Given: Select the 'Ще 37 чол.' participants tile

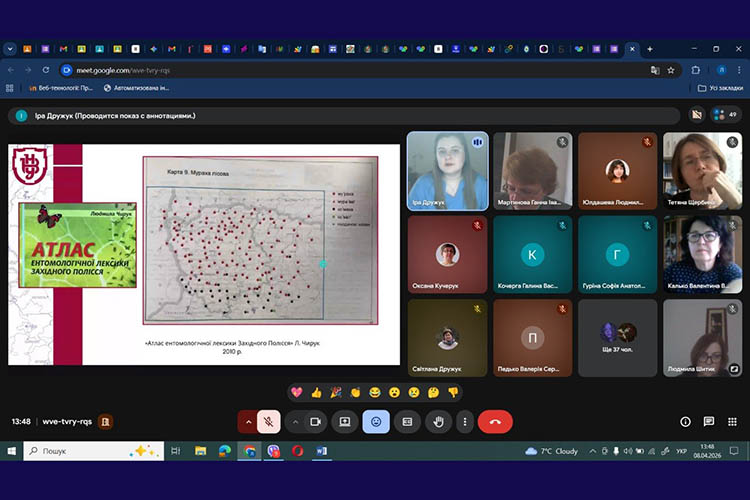Looking at the screenshot, I should tap(617, 337).
